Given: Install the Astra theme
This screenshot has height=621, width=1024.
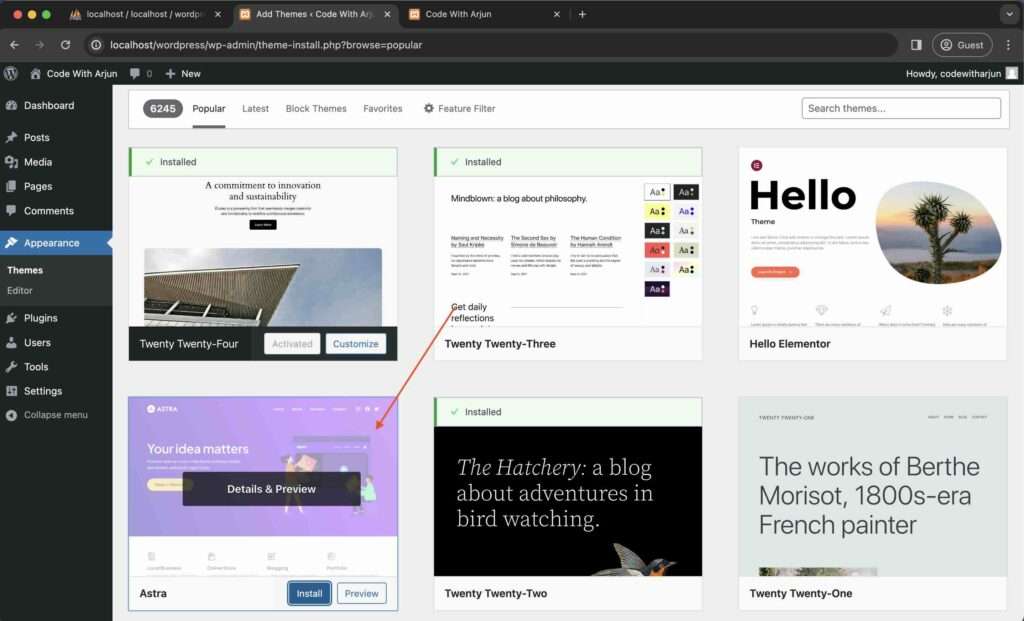Looking at the screenshot, I should click(309, 594).
